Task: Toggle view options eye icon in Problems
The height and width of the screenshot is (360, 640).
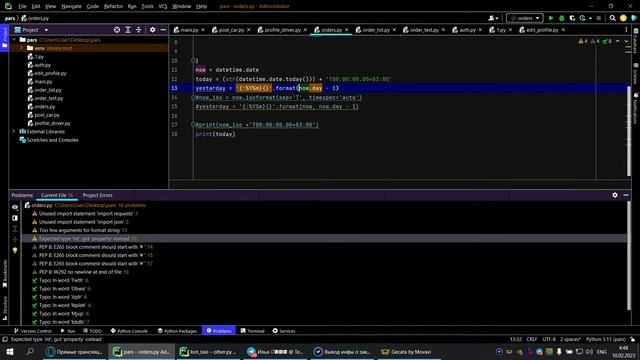Action: click(x=15, y=207)
